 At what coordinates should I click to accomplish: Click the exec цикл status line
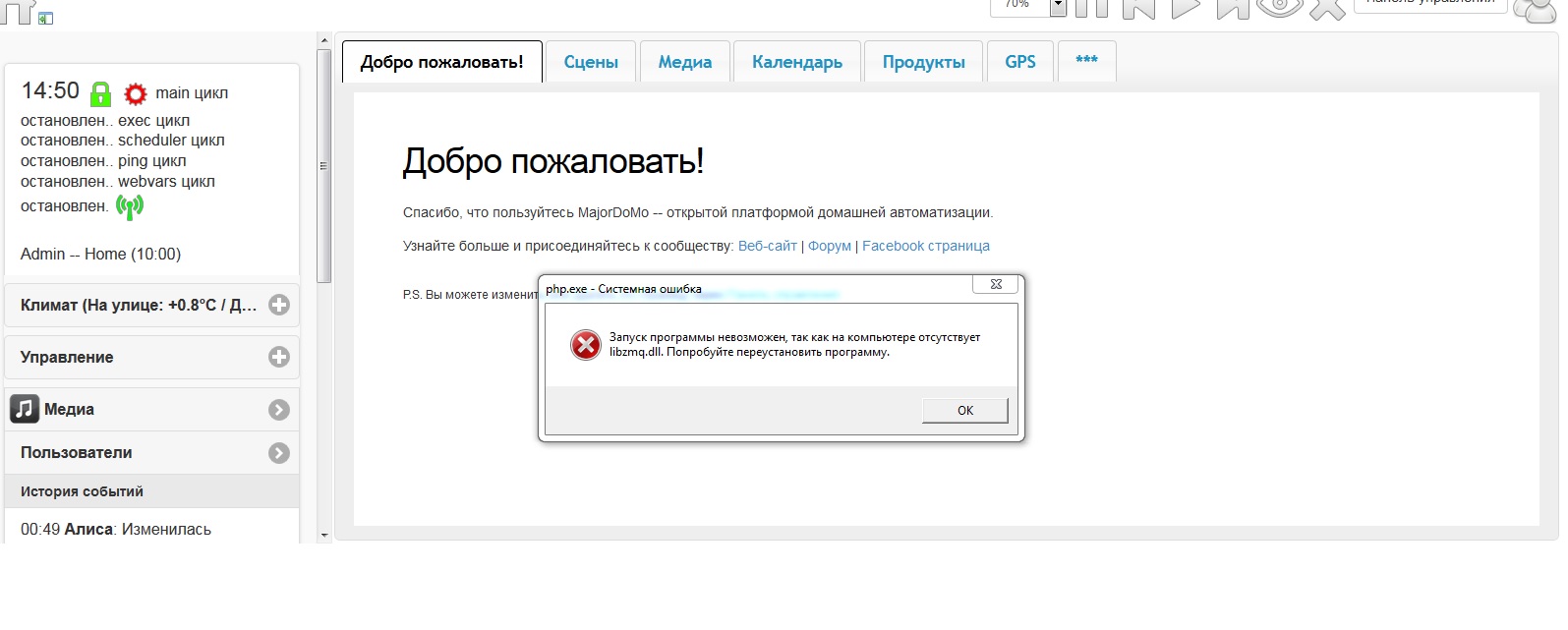[154, 121]
